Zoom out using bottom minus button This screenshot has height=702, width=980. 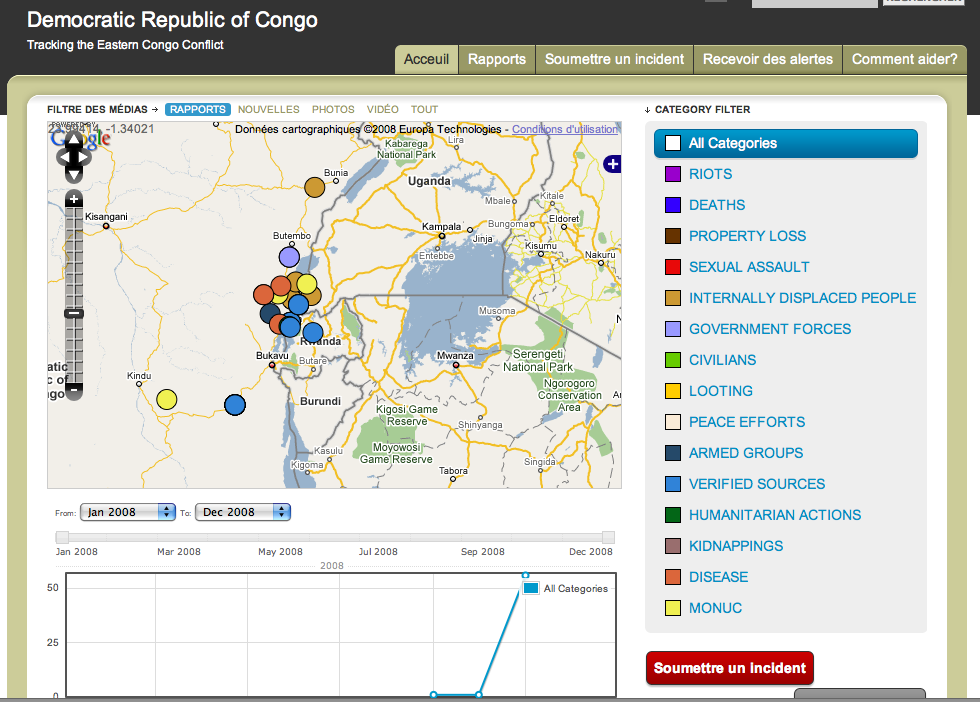point(74,391)
